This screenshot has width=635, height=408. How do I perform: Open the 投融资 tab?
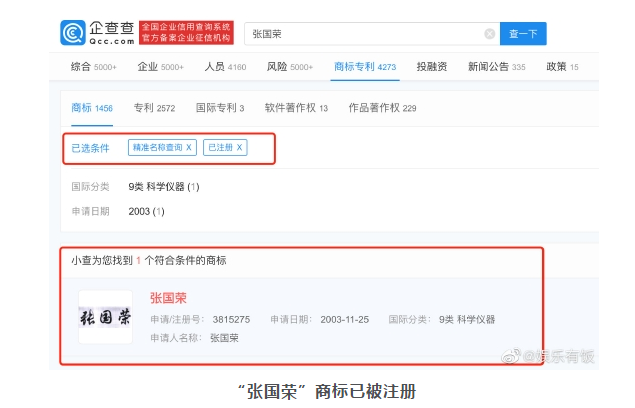click(431, 67)
